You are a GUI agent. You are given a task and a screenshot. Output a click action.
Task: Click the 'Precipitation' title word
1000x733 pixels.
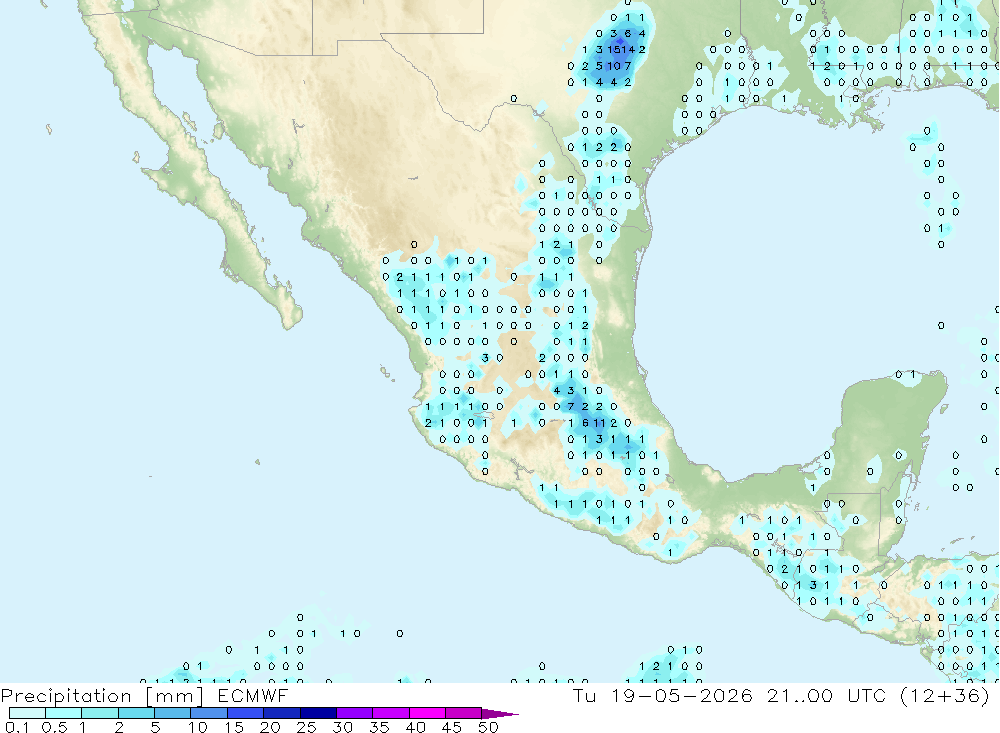[66, 696]
